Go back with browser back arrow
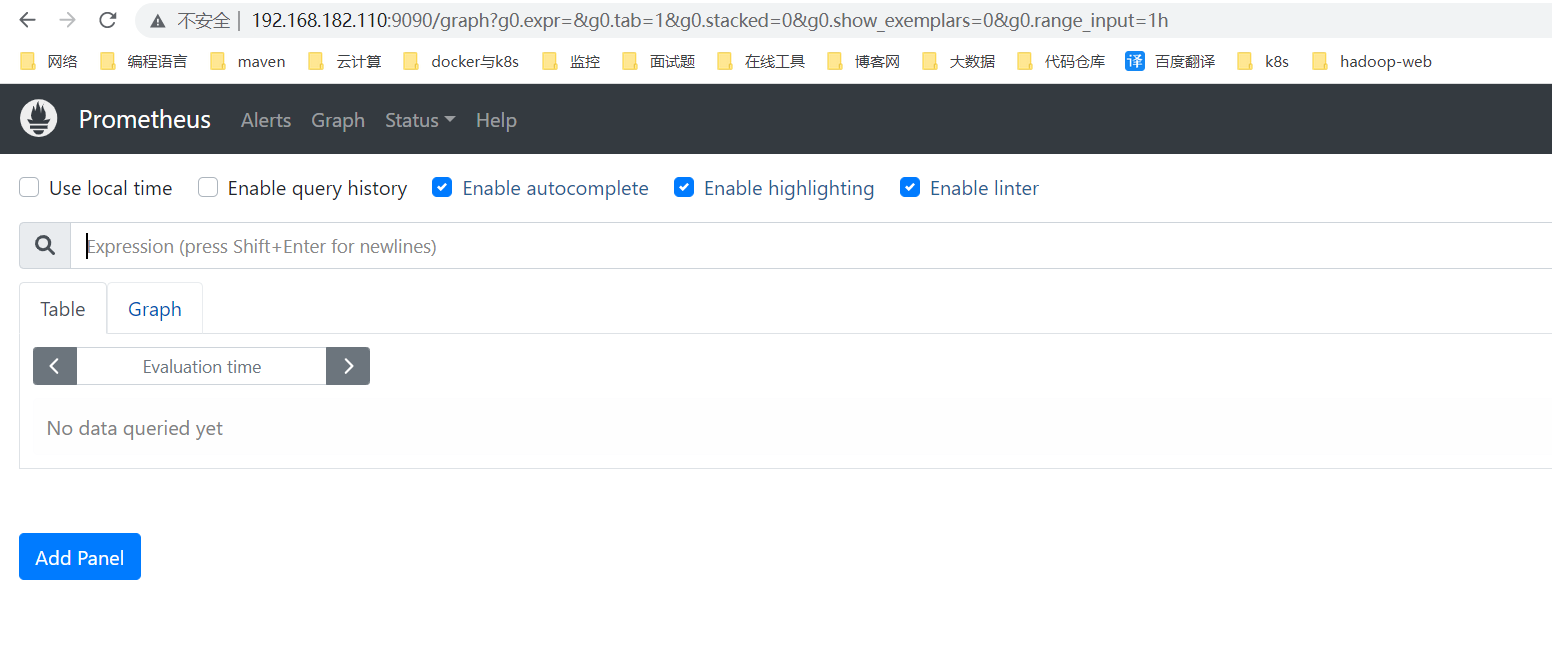The width and height of the screenshot is (1552, 662). [x=28, y=20]
